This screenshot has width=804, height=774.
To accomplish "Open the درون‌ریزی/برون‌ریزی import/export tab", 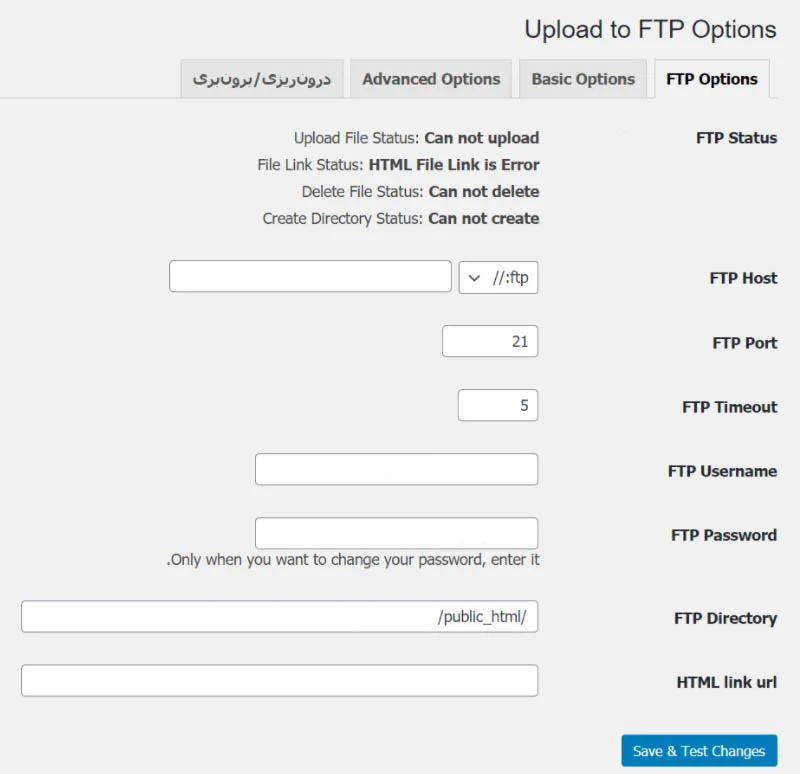I will pyautogui.click(x=262, y=78).
